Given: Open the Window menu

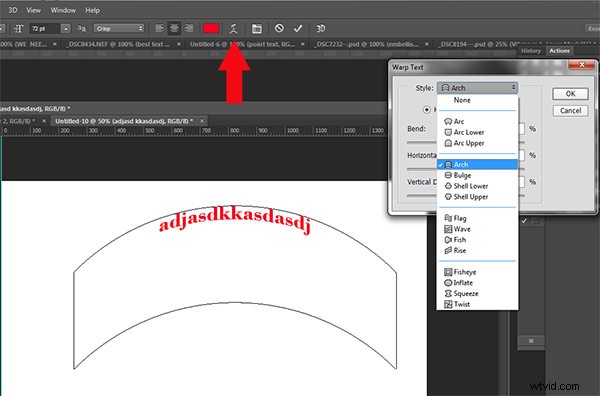Looking at the screenshot, I should (x=63, y=10).
